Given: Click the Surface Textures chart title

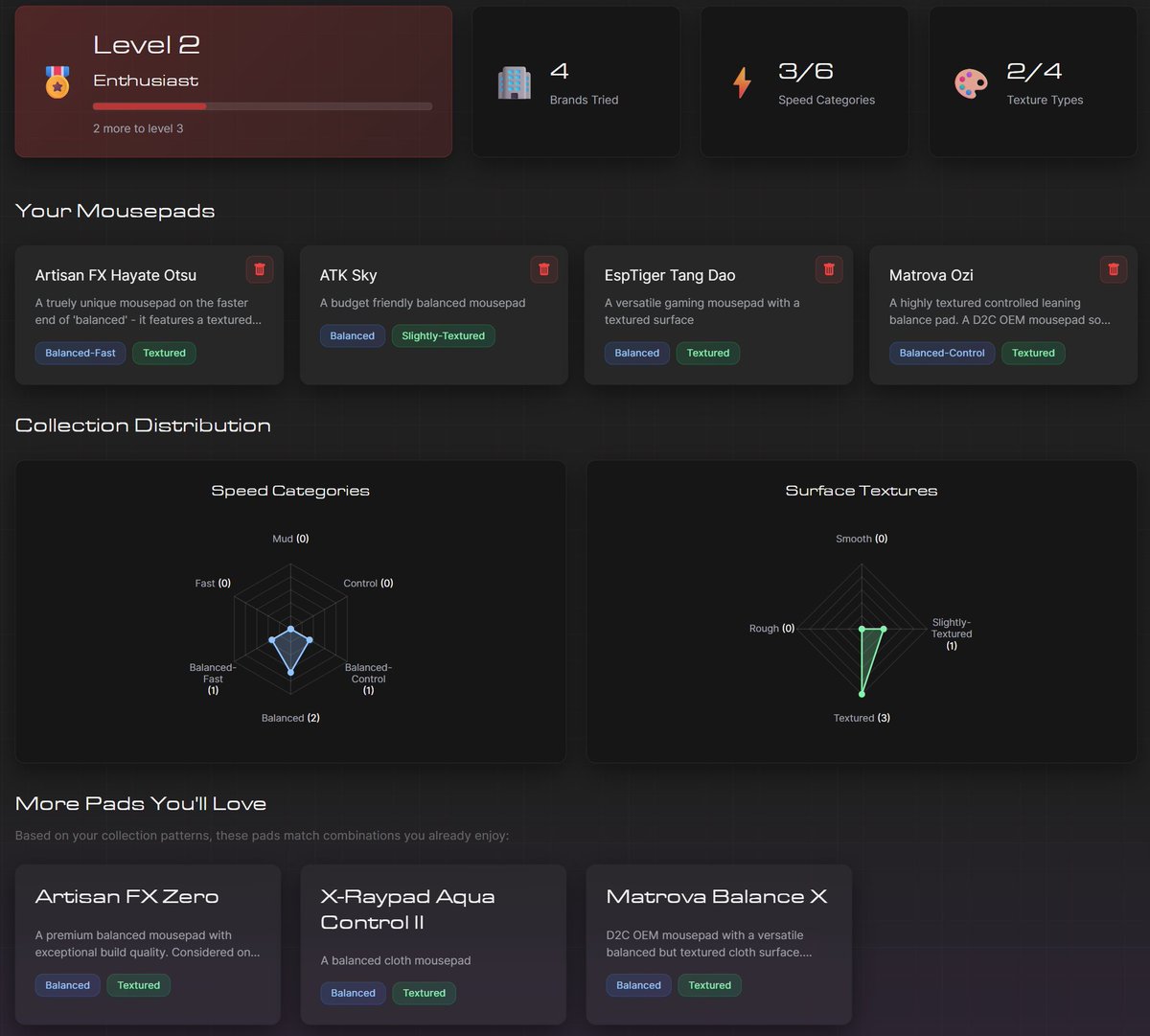Looking at the screenshot, I should click(862, 491).
